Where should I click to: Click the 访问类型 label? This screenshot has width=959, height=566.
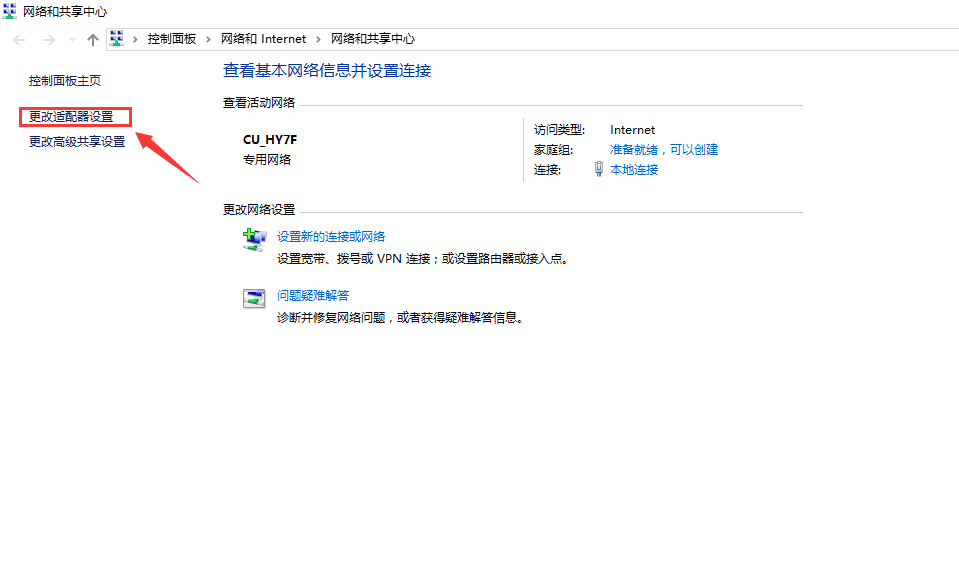point(559,130)
